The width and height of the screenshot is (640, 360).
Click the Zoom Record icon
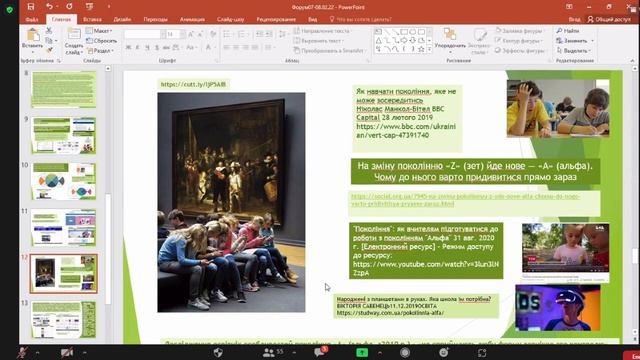(405, 353)
